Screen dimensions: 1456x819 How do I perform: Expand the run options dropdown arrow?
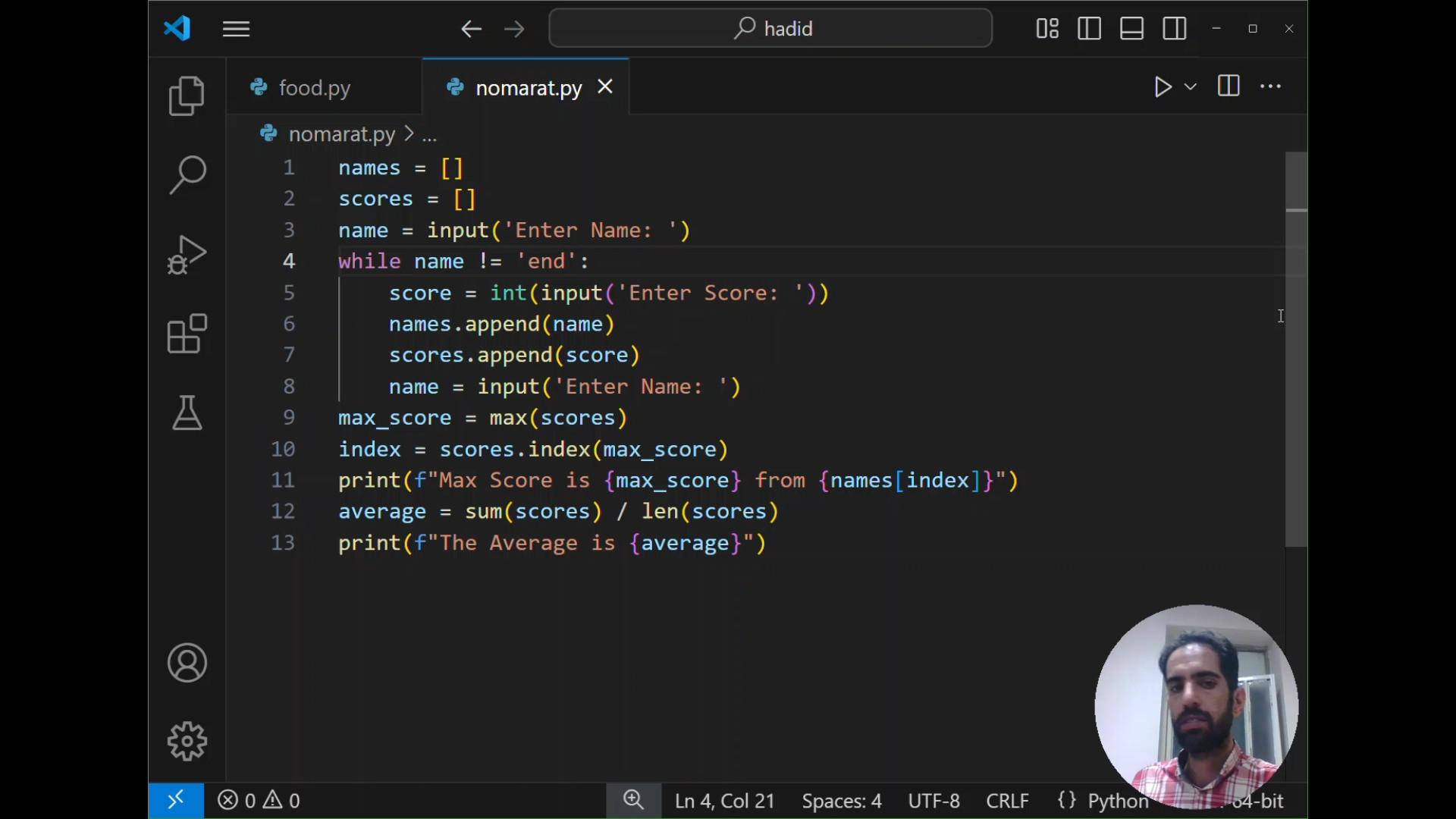1191,87
